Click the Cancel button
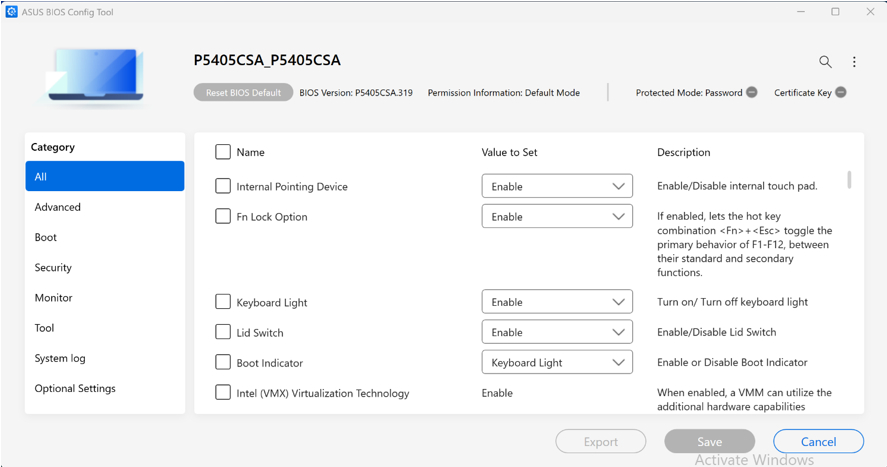Viewport: 887px width, 467px height. tap(819, 442)
